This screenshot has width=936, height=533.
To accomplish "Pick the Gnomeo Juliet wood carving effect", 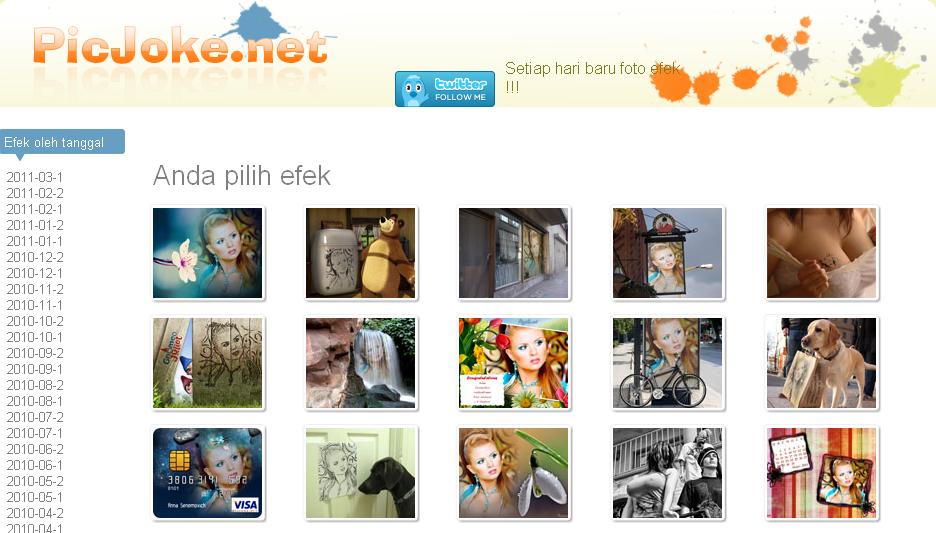I will click(x=208, y=363).
